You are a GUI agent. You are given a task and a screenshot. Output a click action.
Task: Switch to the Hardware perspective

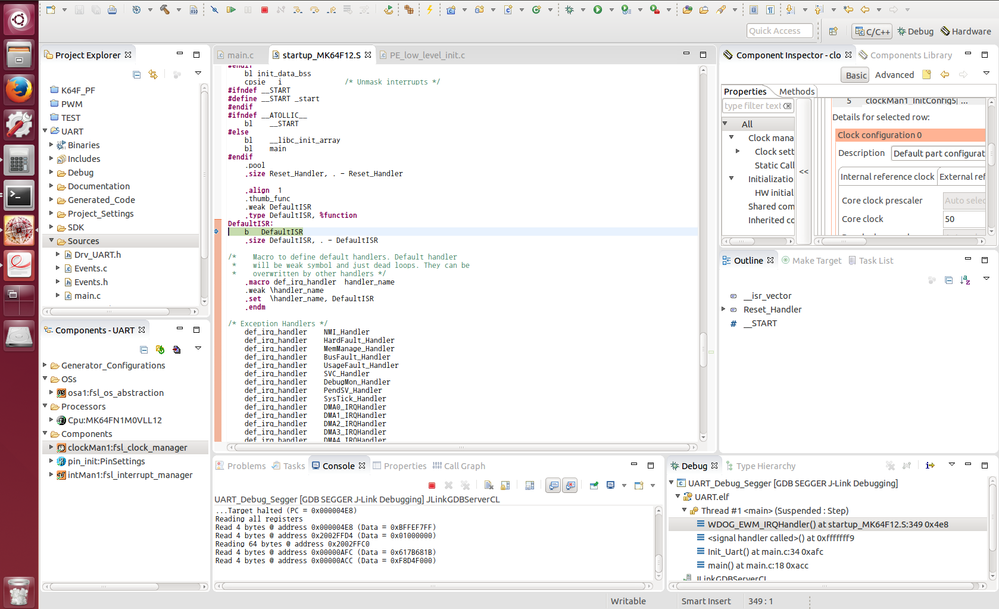(x=964, y=31)
